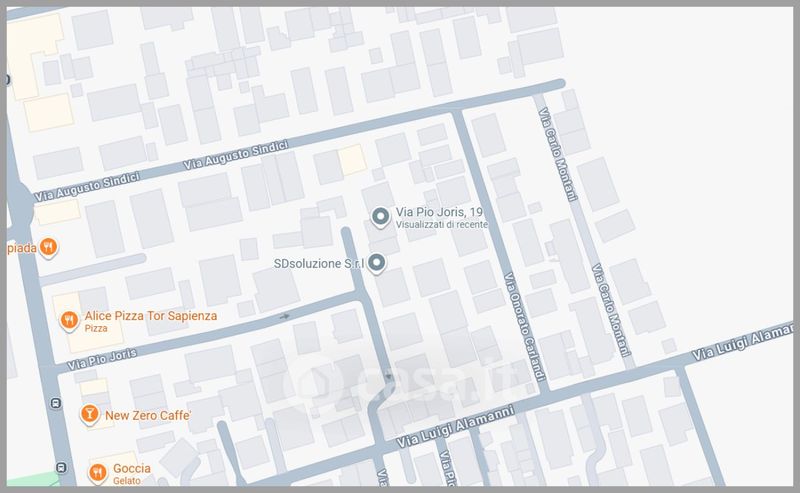
Task: Click the New Zero Caffe' cocktail marker
Action: click(x=89, y=414)
